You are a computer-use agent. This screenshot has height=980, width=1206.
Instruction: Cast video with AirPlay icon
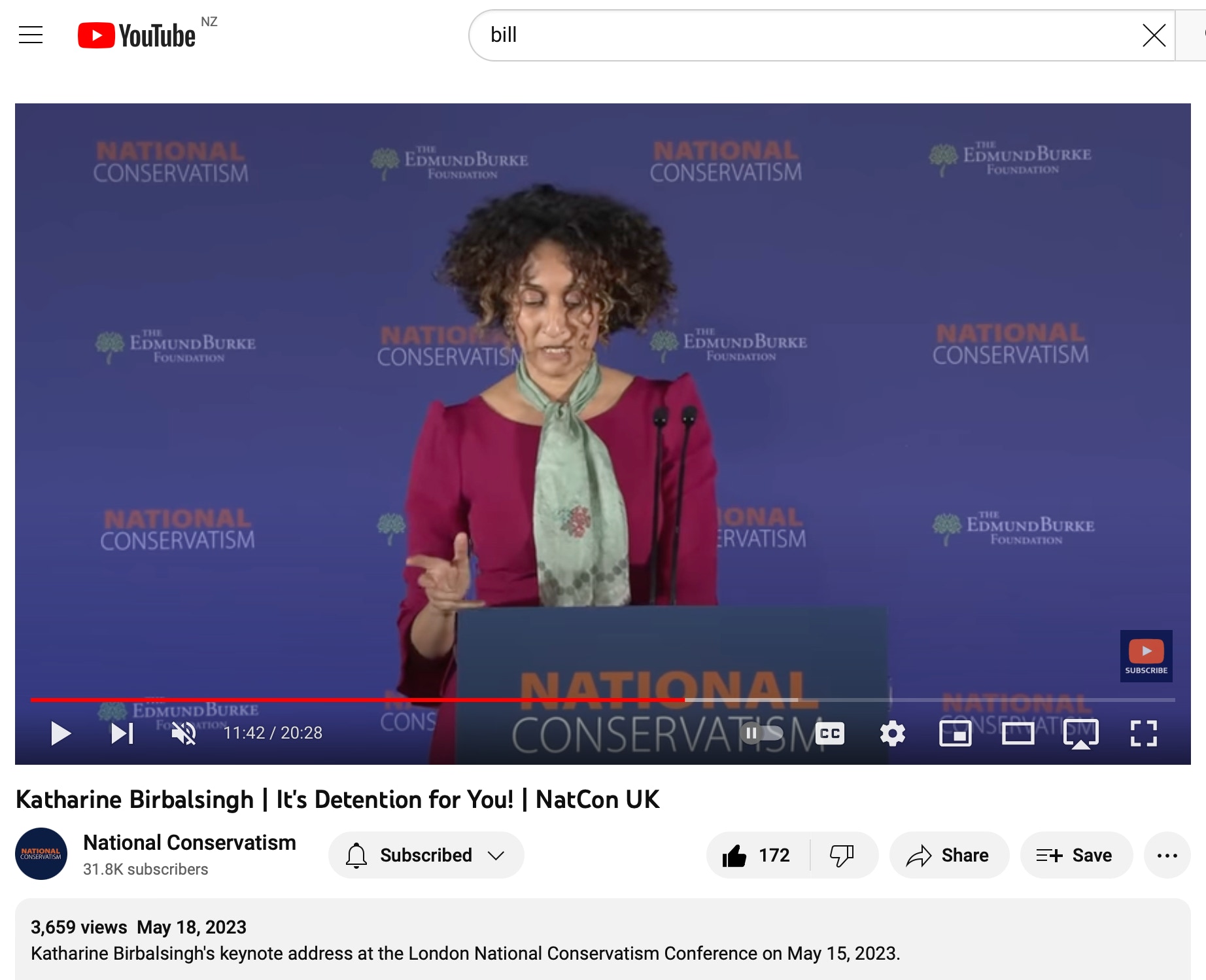pyautogui.click(x=1080, y=733)
